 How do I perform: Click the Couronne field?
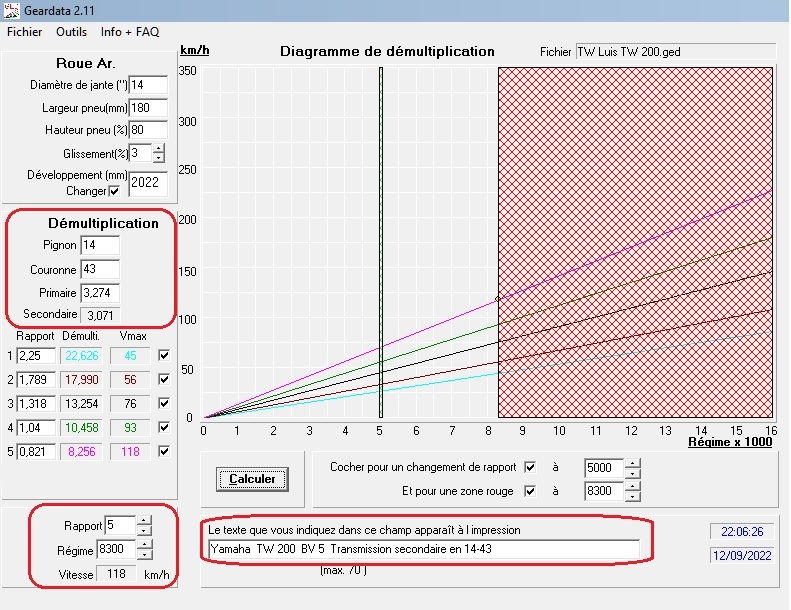click(100, 269)
